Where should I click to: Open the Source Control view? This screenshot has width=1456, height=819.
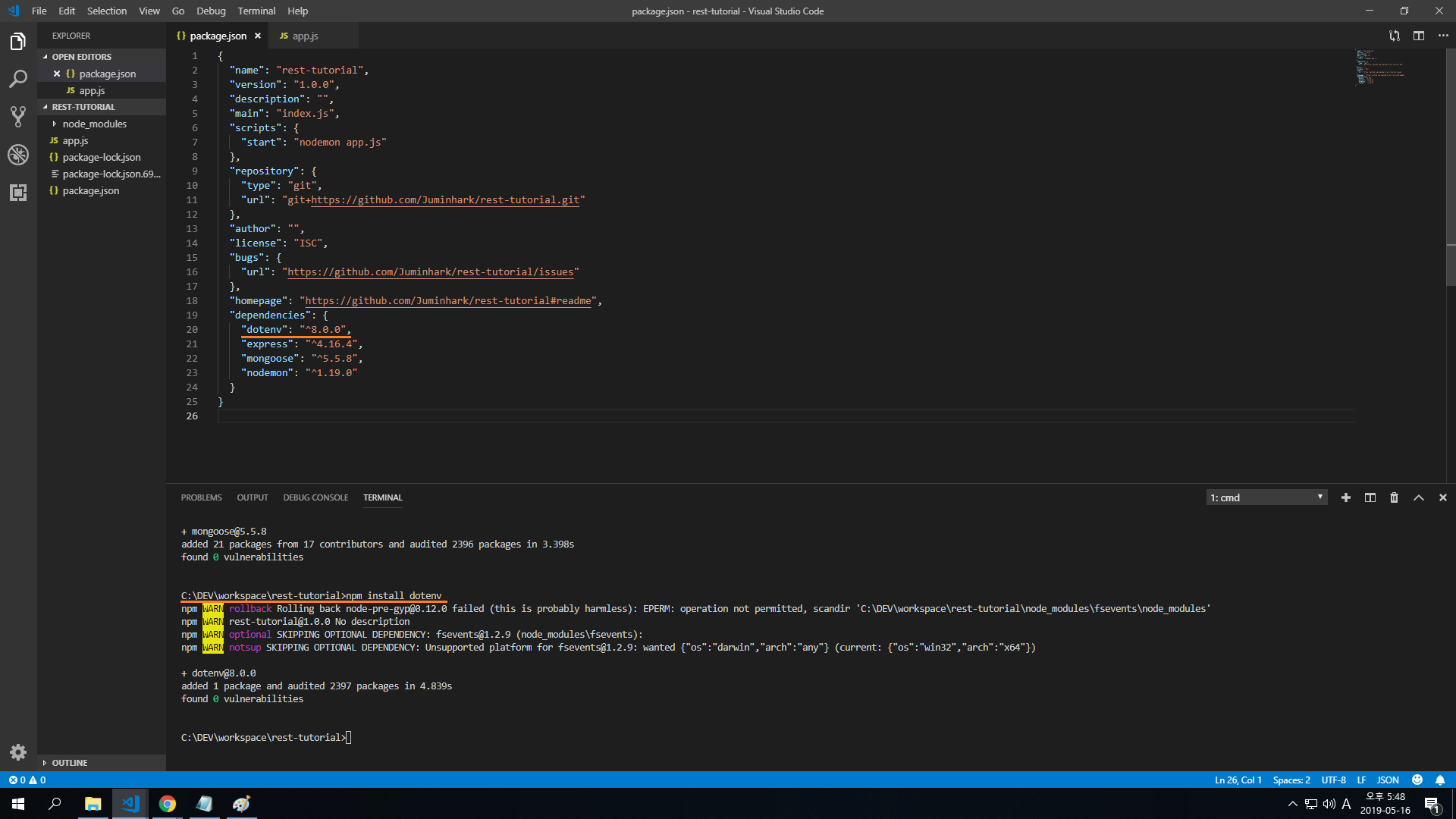pyautogui.click(x=18, y=116)
